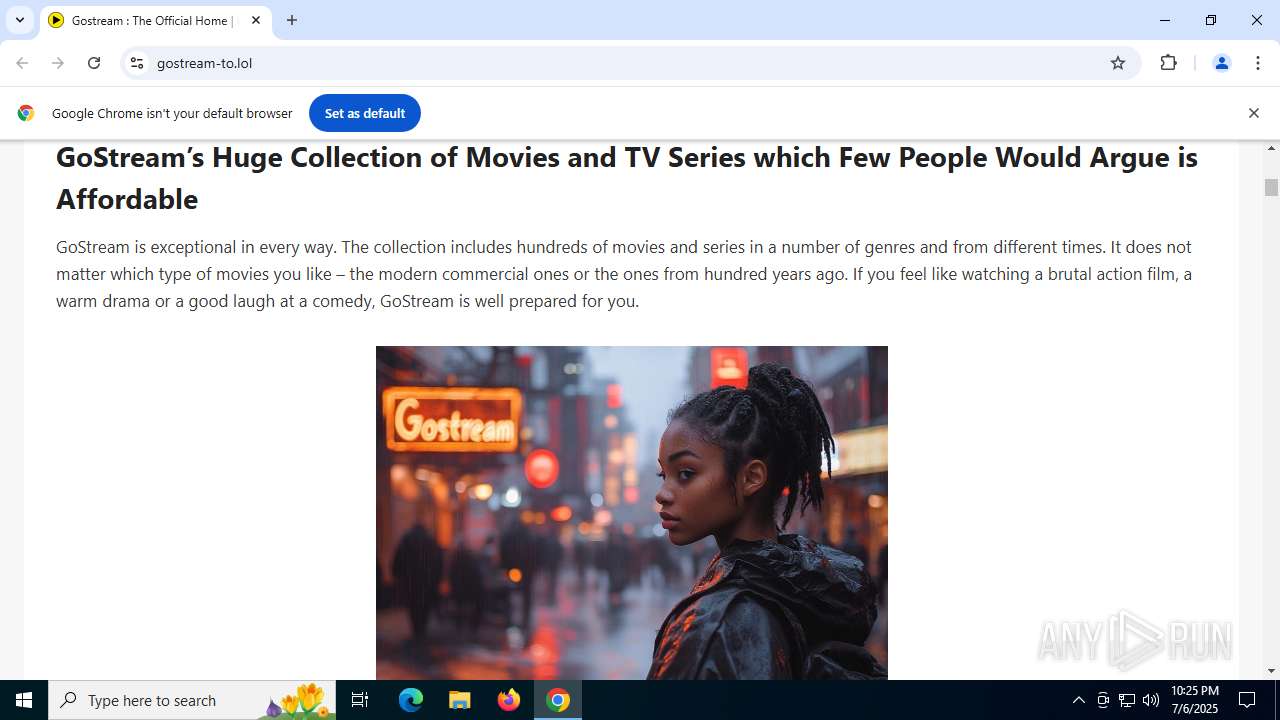Minimize the Chrome window

click(x=1164, y=20)
